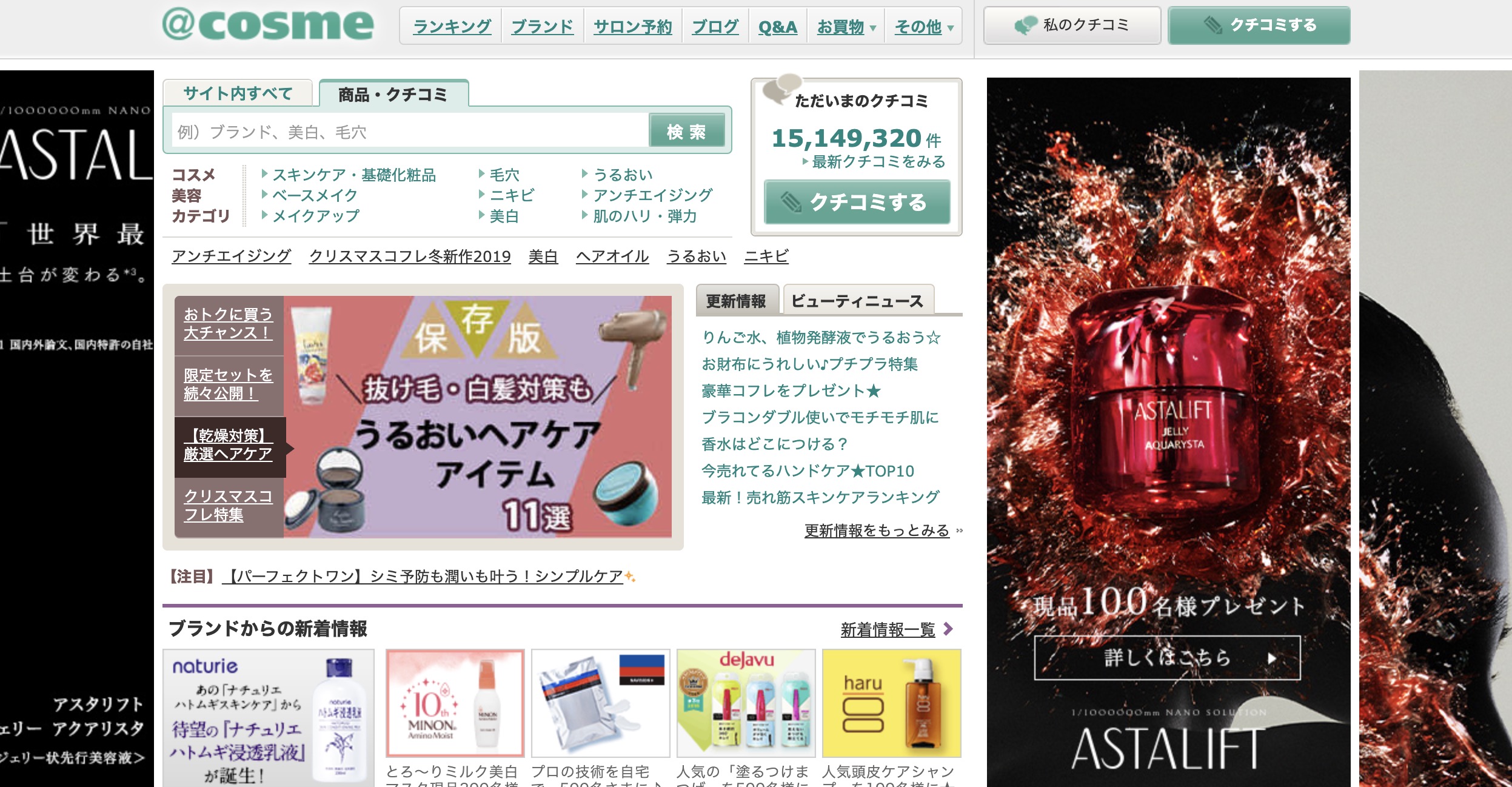Open the haru shampoo product image

coord(891,703)
